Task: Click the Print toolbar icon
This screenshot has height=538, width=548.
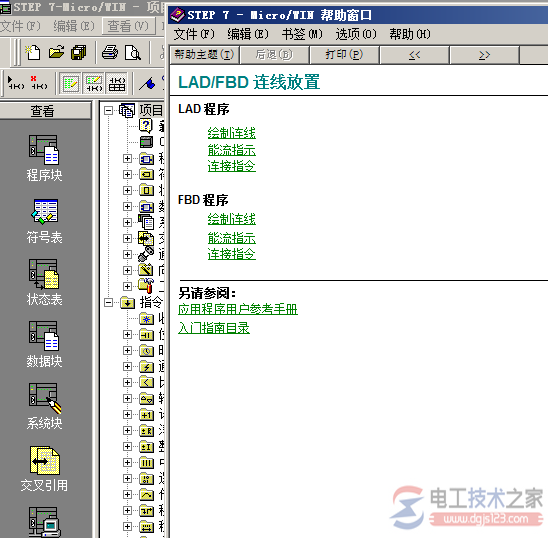Action: tap(110, 53)
